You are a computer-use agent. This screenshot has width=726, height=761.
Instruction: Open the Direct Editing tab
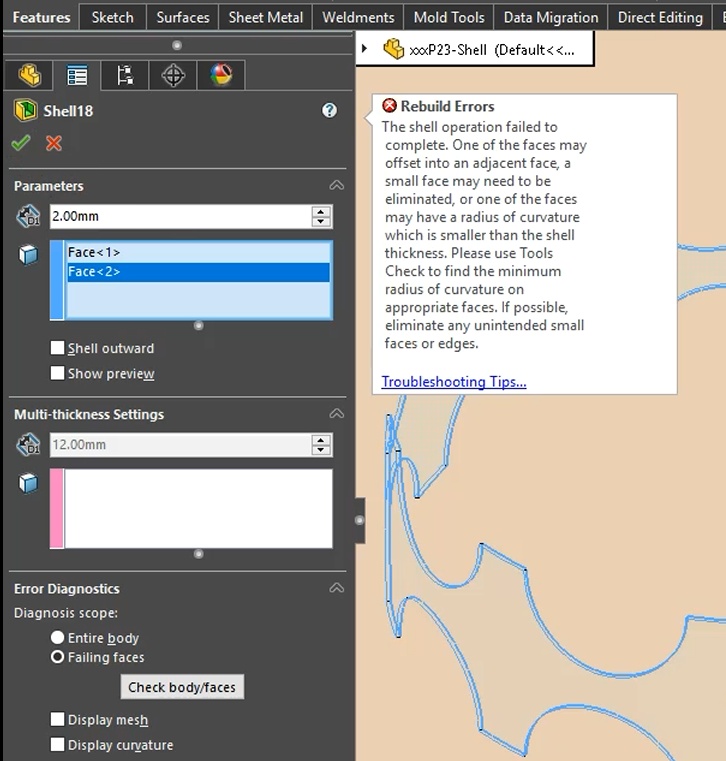(660, 17)
